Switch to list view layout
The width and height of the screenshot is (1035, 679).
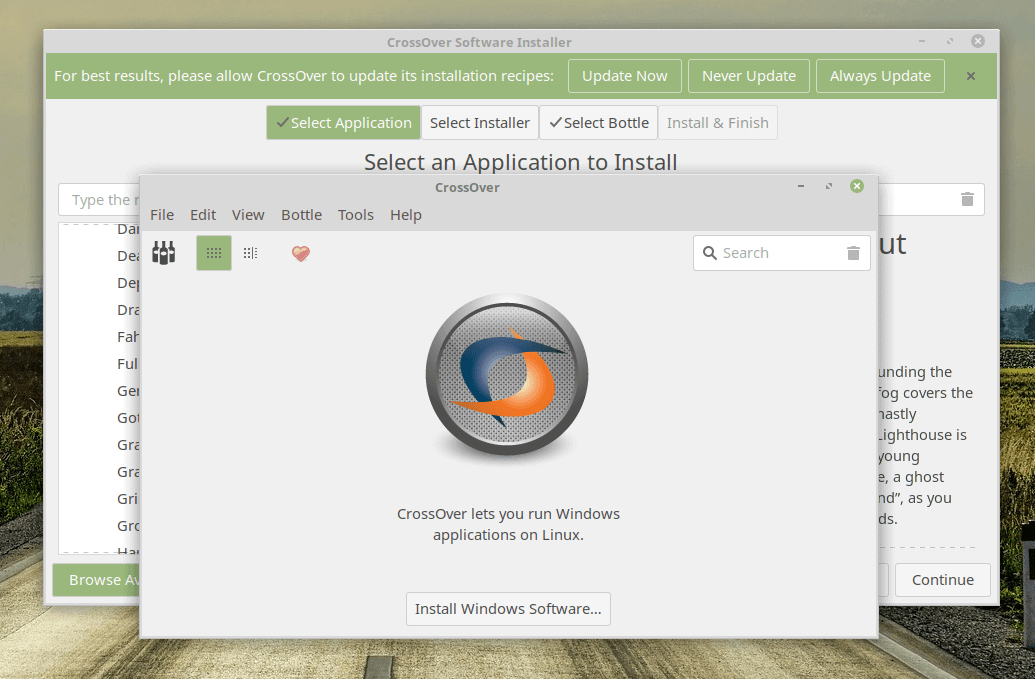(250, 253)
